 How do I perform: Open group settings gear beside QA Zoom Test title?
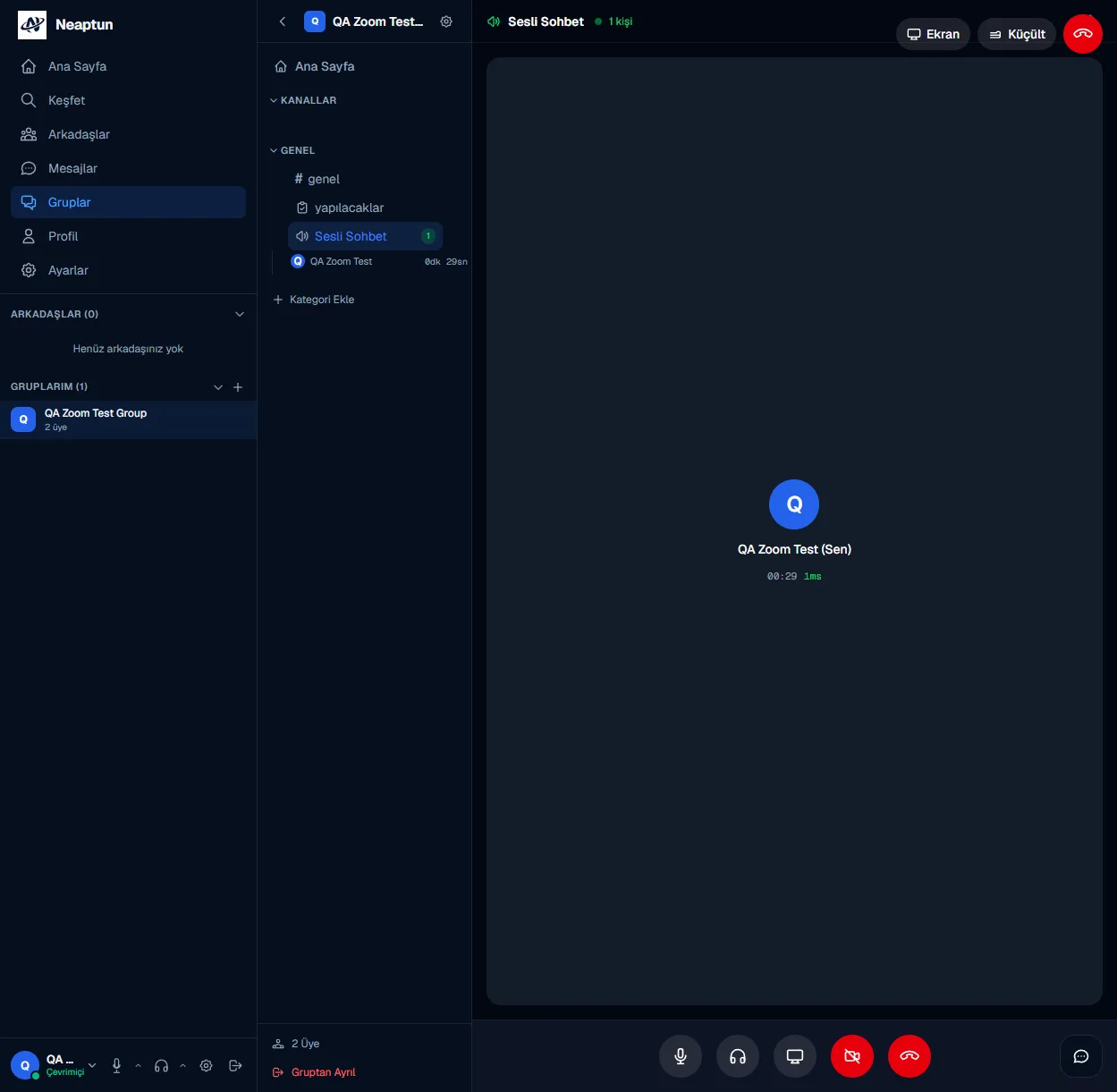(x=446, y=21)
